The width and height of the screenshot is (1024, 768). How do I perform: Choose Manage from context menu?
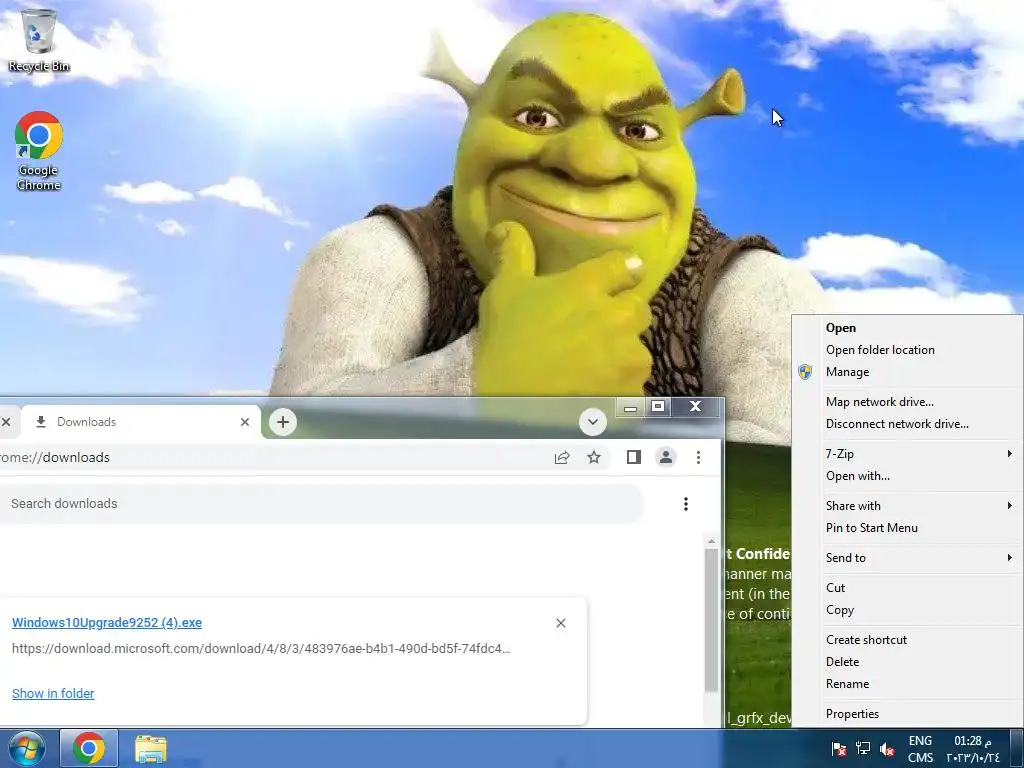pos(908,372)
